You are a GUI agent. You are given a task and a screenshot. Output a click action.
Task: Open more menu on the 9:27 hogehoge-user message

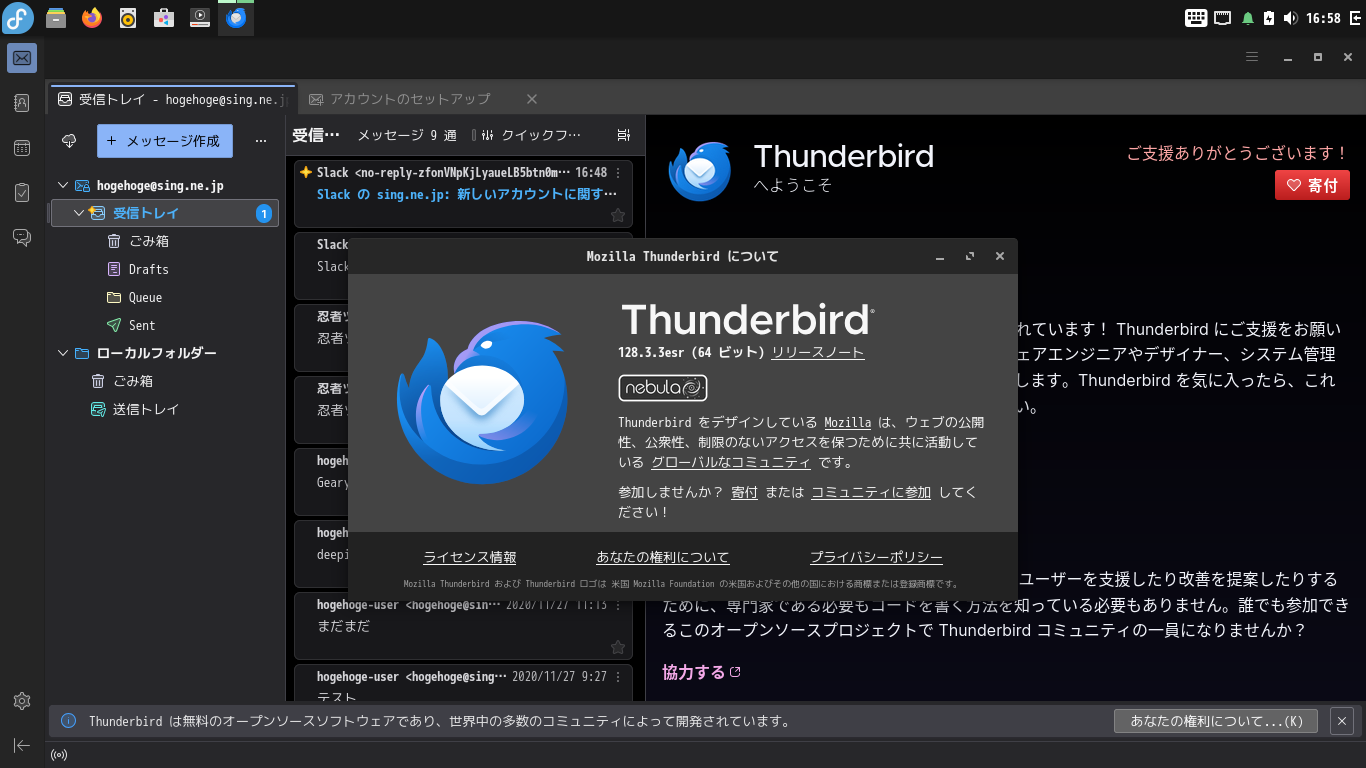[x=618, y=677]
